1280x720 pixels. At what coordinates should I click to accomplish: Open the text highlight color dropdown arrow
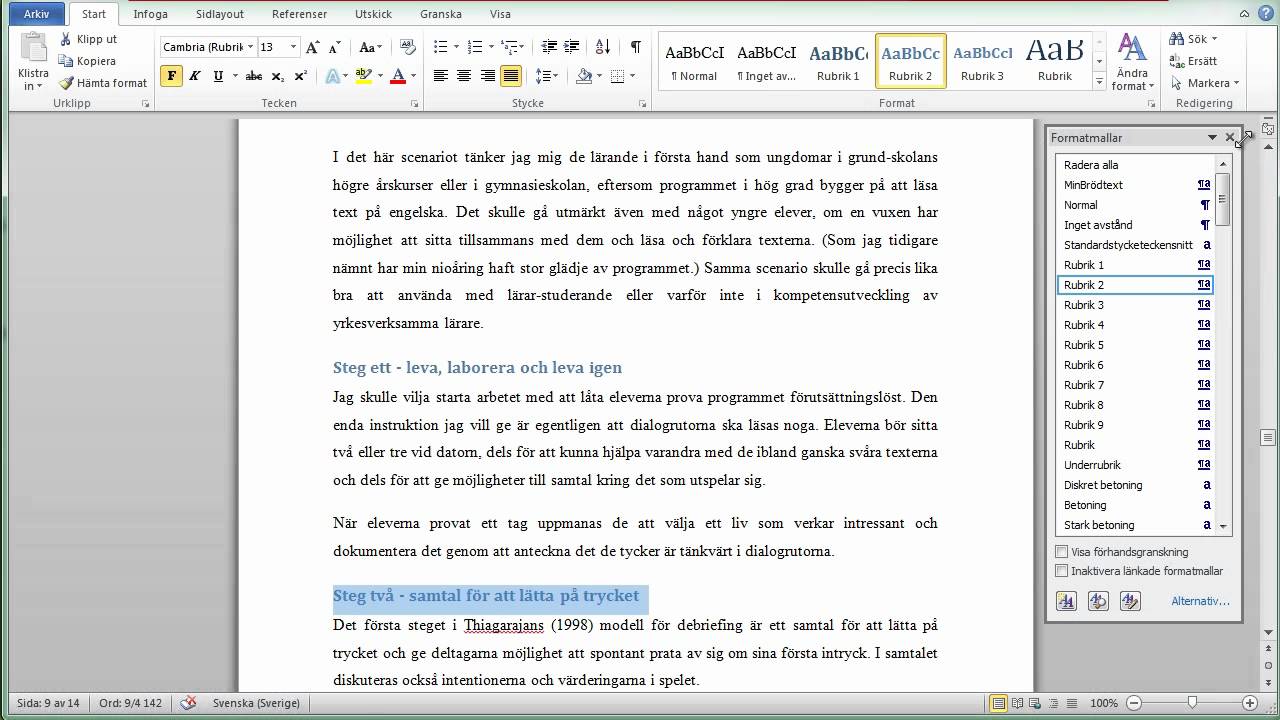pos(381,76)
